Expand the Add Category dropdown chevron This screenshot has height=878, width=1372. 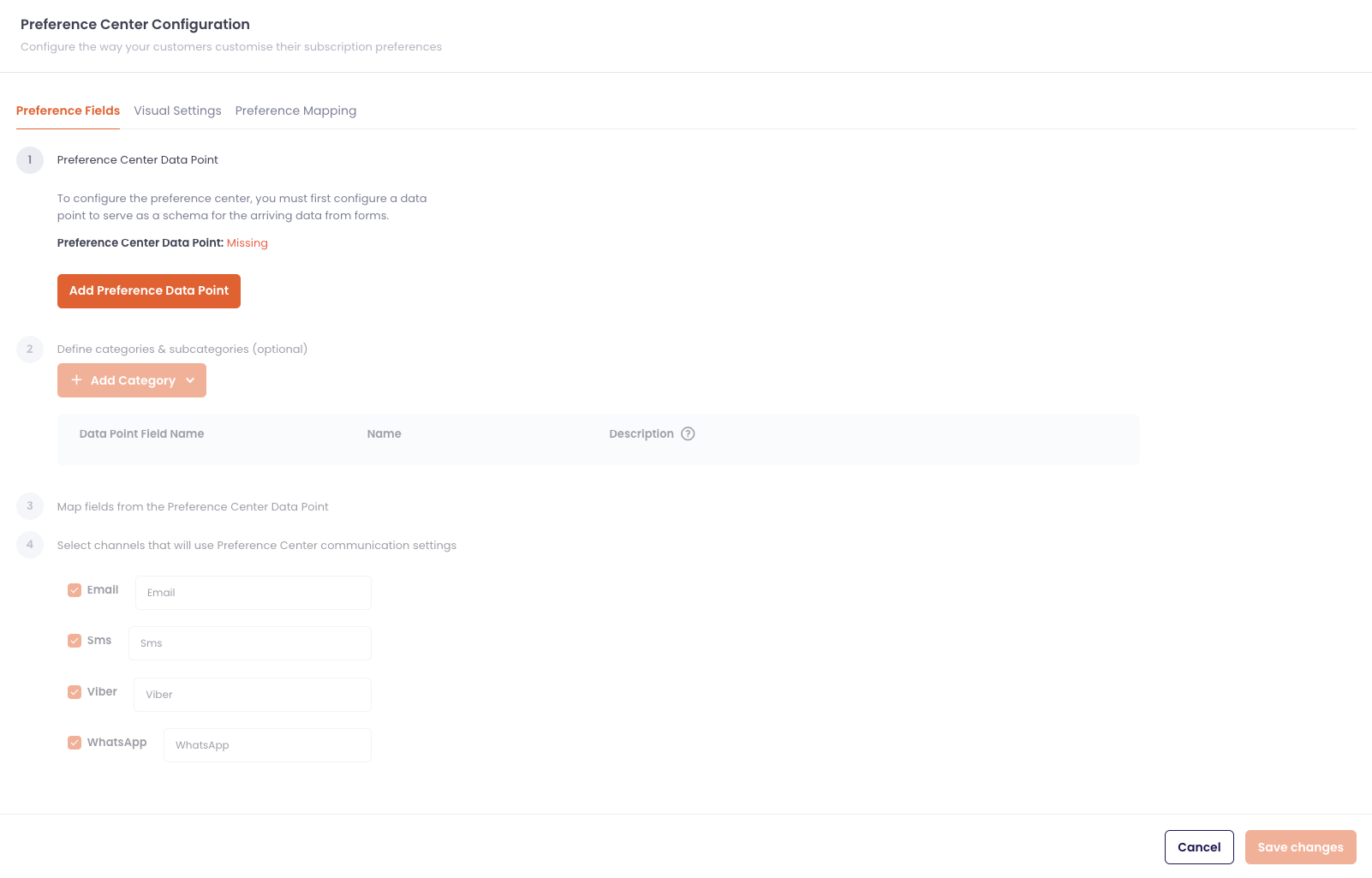click(x=190, y=380)
